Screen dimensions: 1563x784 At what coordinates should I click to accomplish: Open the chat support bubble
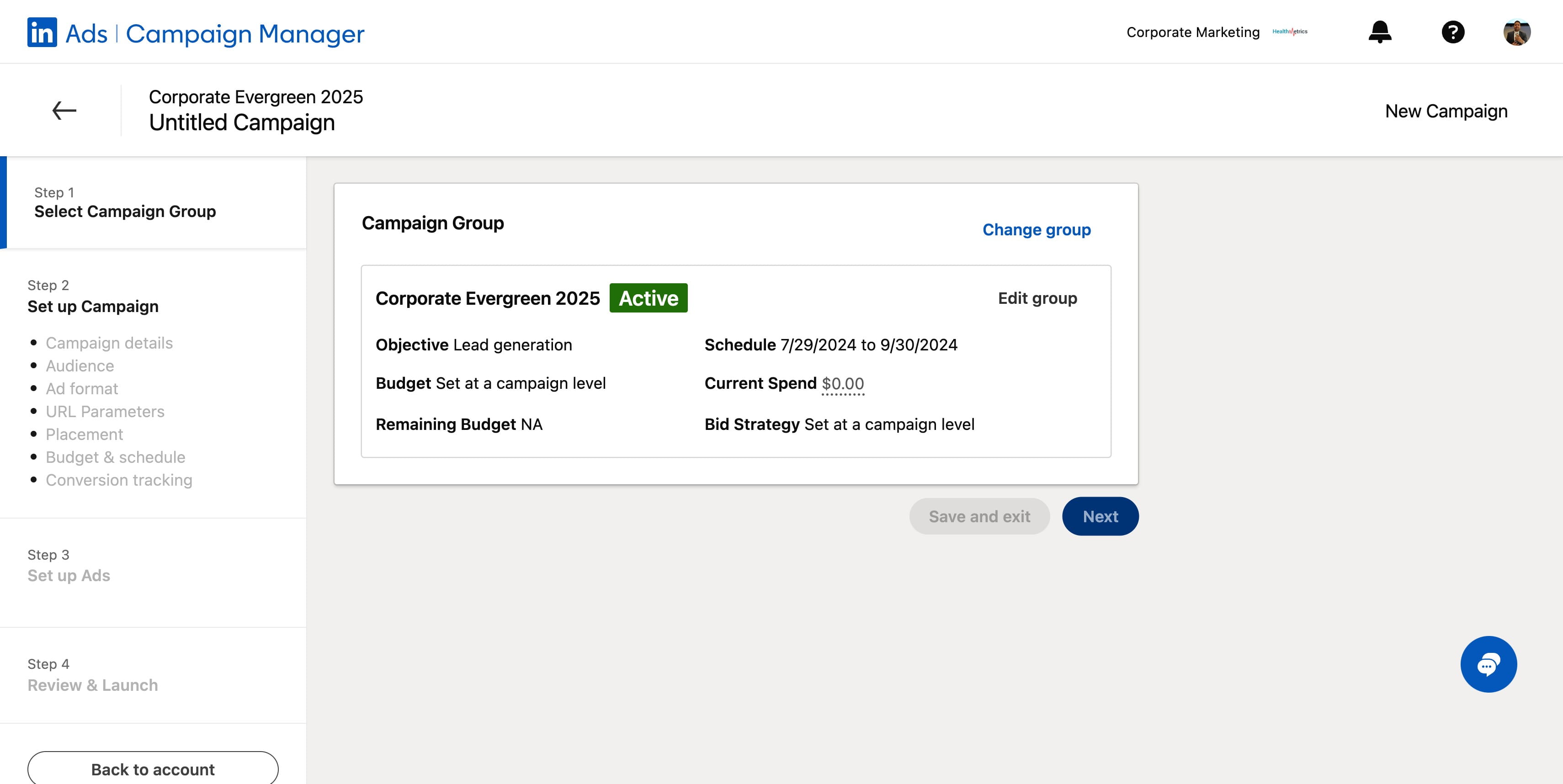tap(1489, 664)
